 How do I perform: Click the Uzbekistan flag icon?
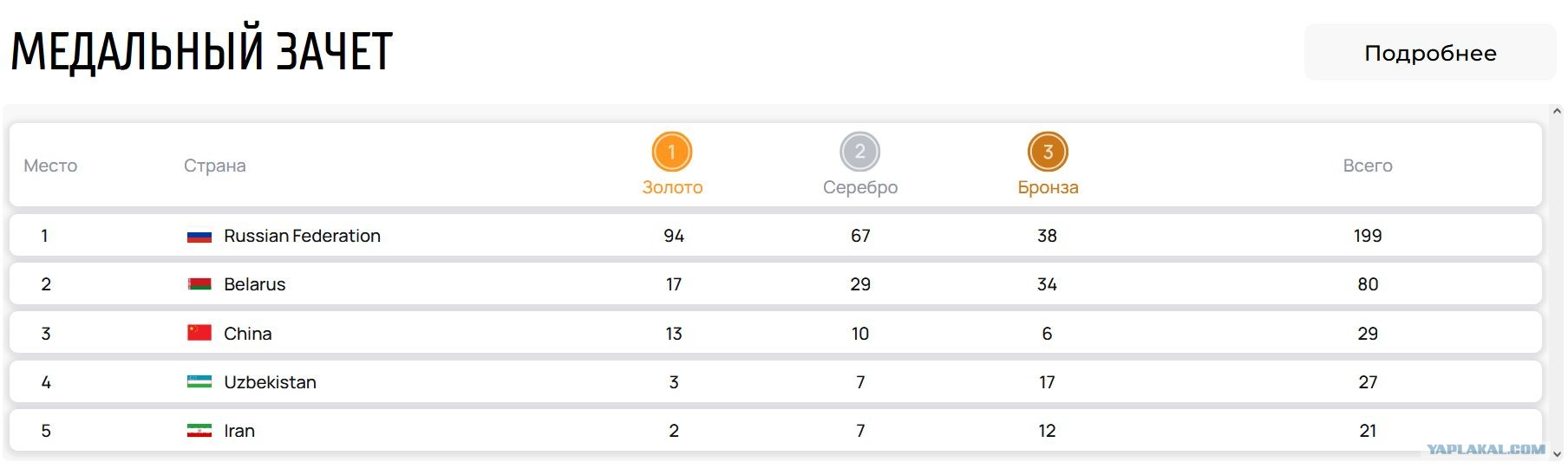tap(199, 382)
